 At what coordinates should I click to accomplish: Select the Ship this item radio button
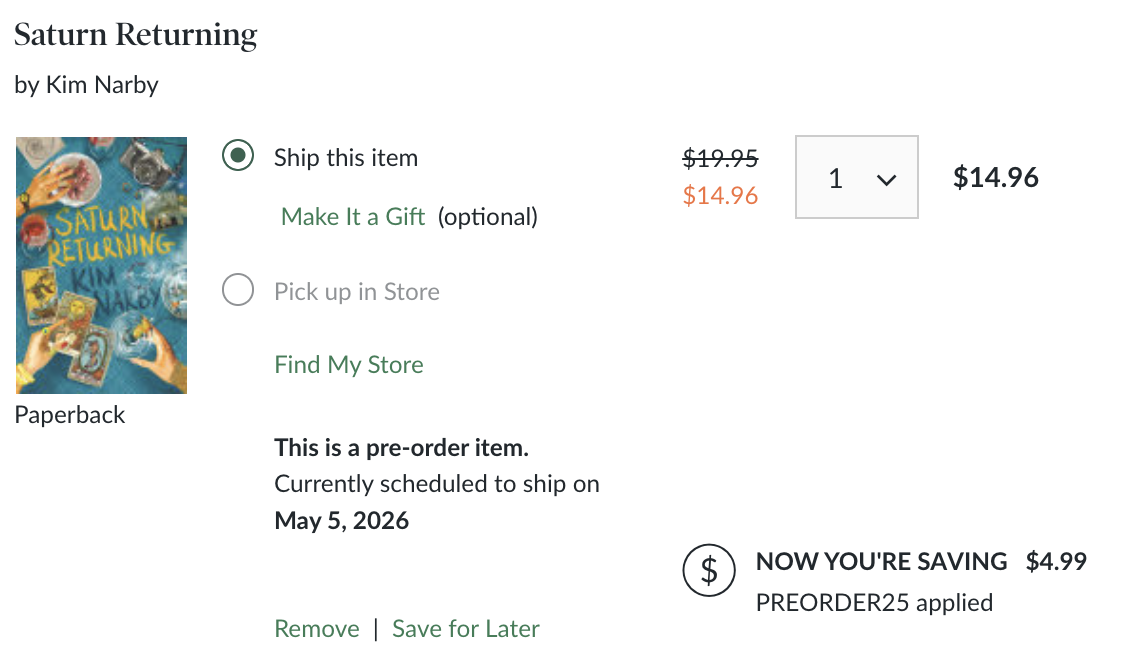coord(237,157)
